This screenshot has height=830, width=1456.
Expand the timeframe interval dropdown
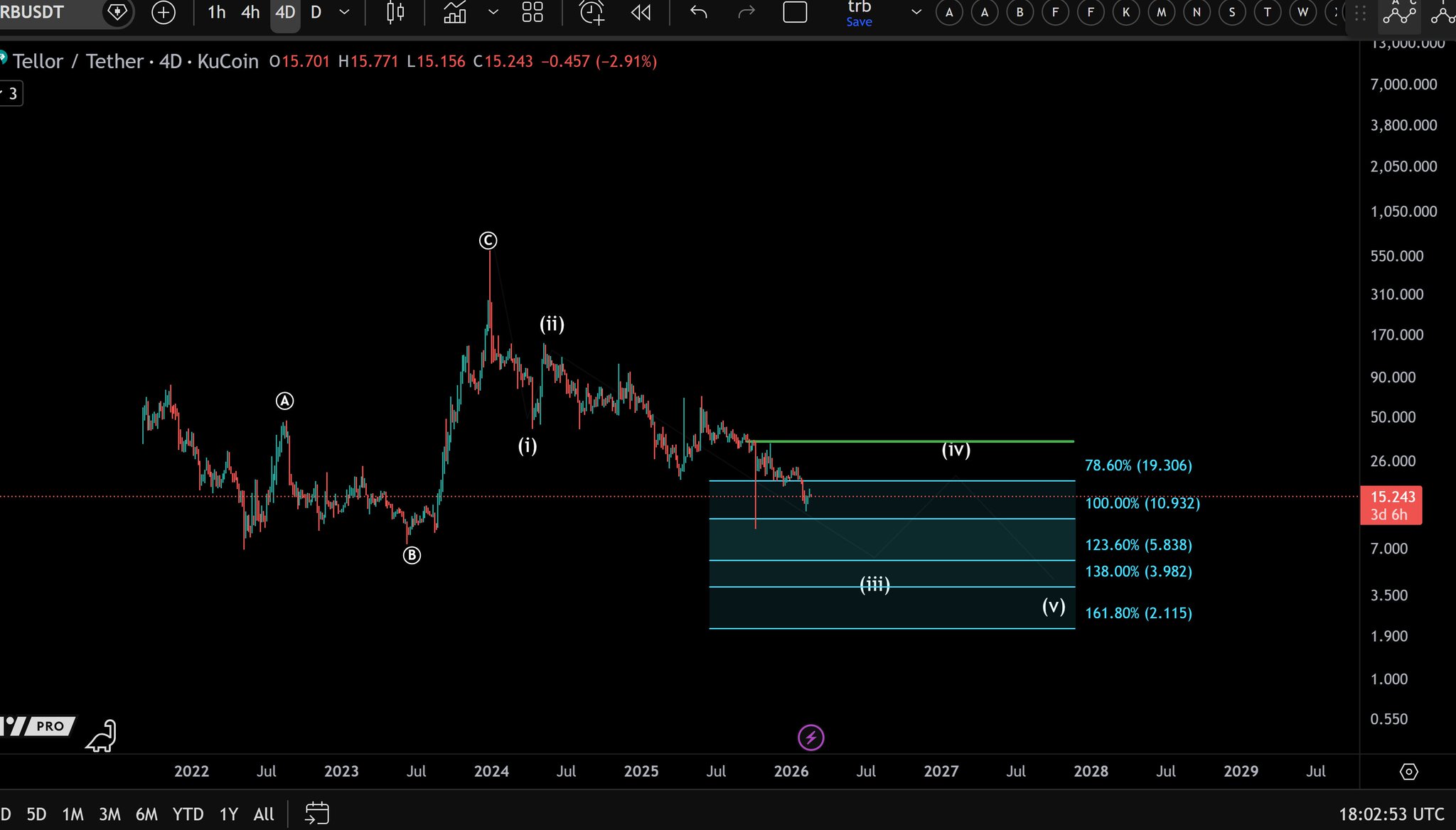pyautogui.click(x=344, y=12)
